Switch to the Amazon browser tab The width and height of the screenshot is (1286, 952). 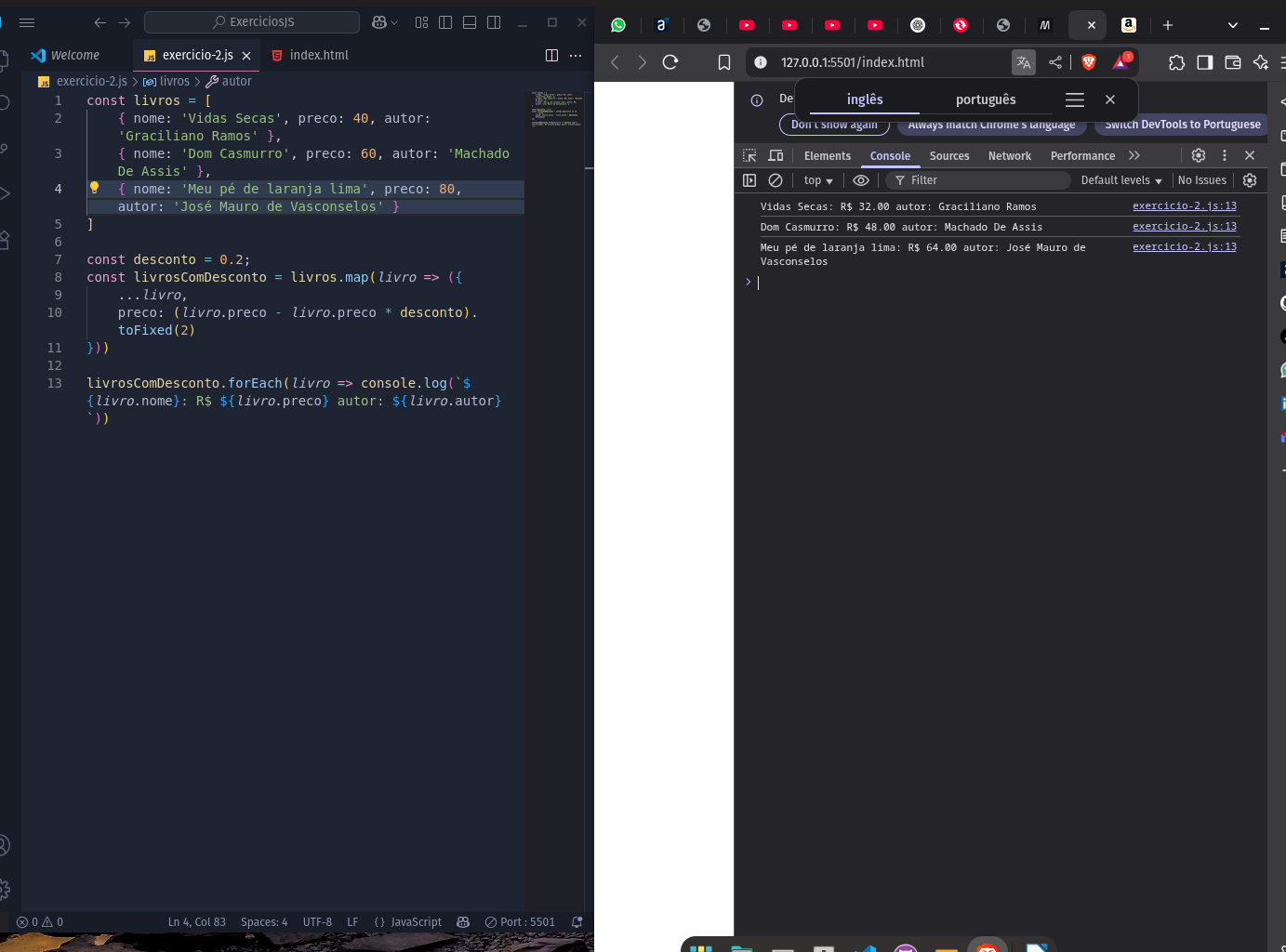click(x=1129, y=25)
